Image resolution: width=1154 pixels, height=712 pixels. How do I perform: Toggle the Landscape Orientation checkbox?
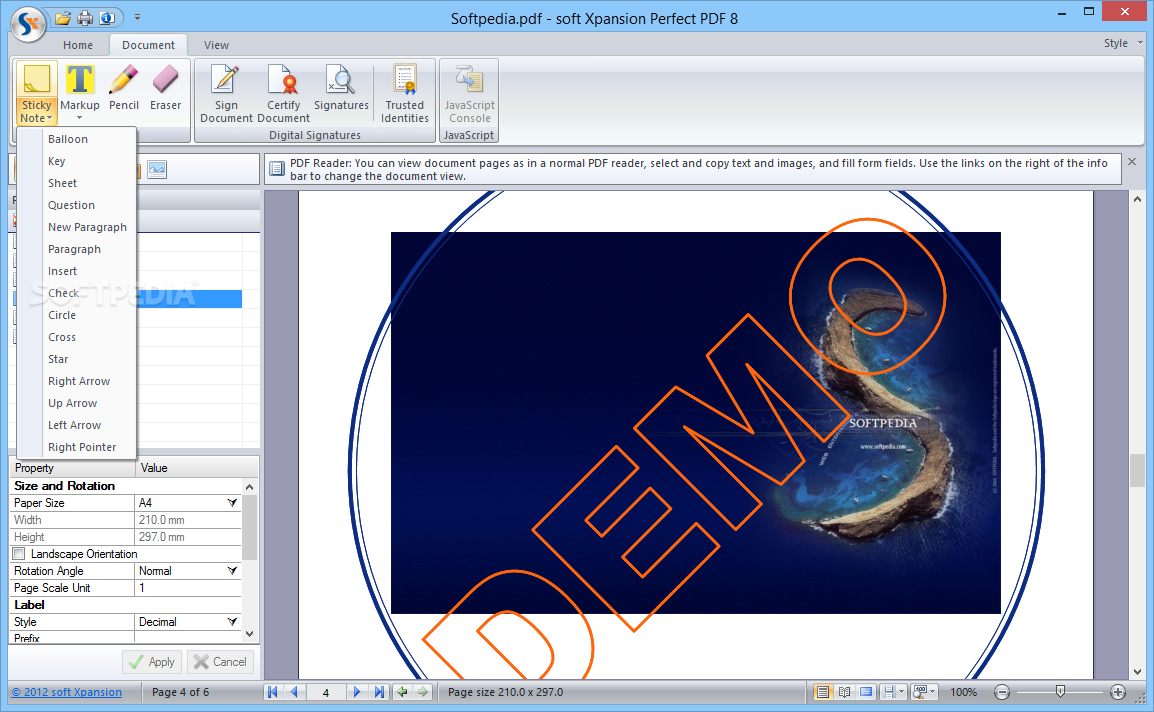click(19, 554)
